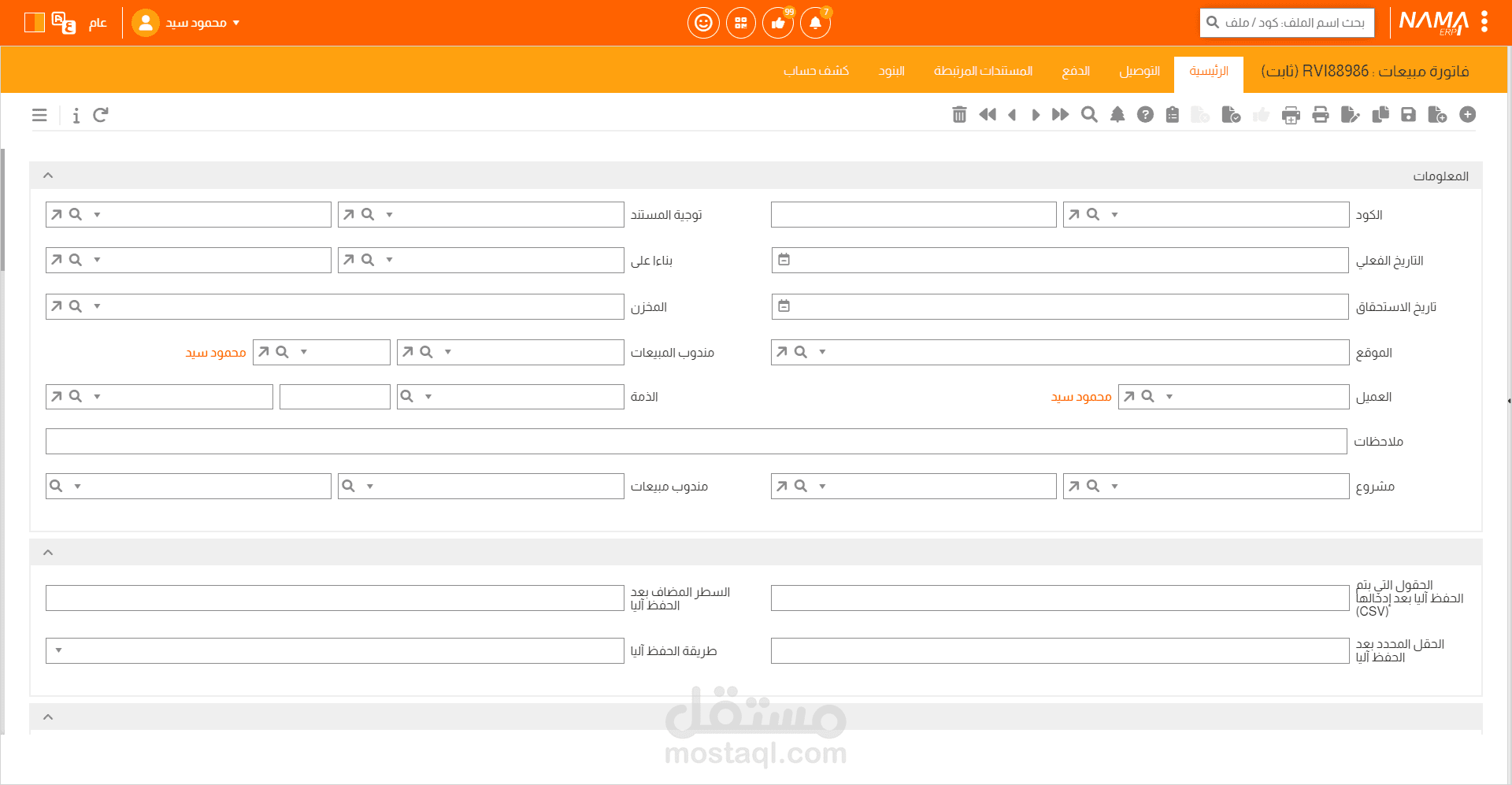Open the العميل field dropdown arrow
1512x785 pixels.
[1169, 397]
